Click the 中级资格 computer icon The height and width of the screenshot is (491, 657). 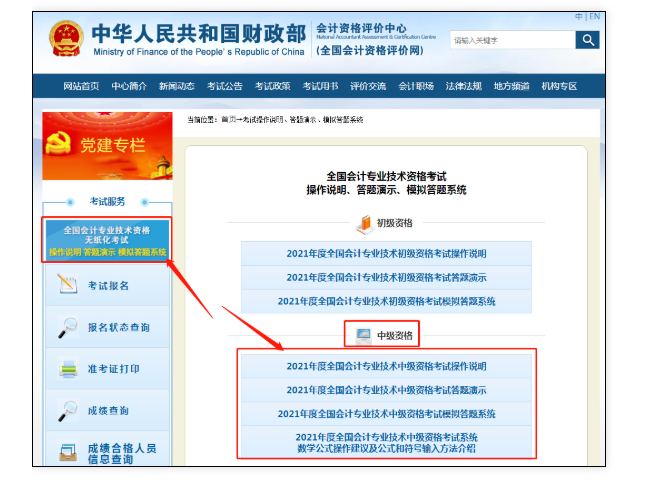(x=363, y=336)
